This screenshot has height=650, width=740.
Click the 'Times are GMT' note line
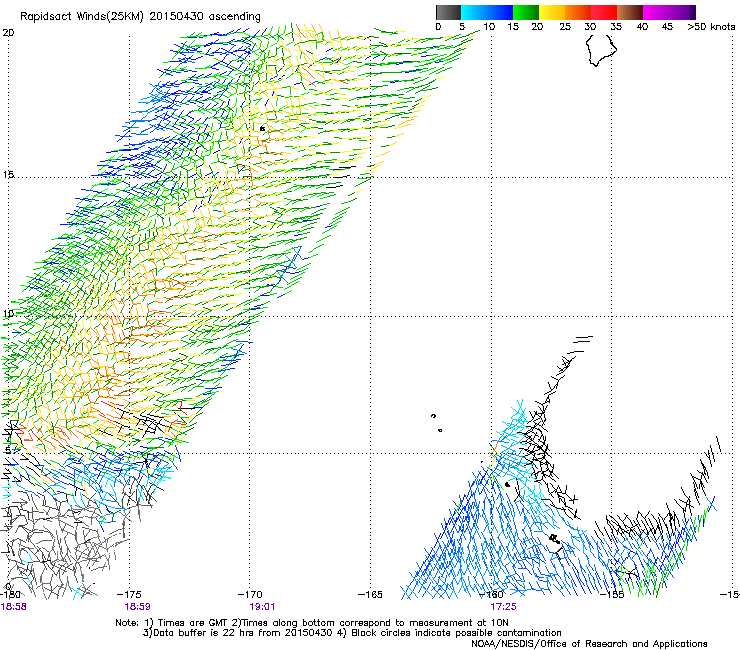pos(312,623)
